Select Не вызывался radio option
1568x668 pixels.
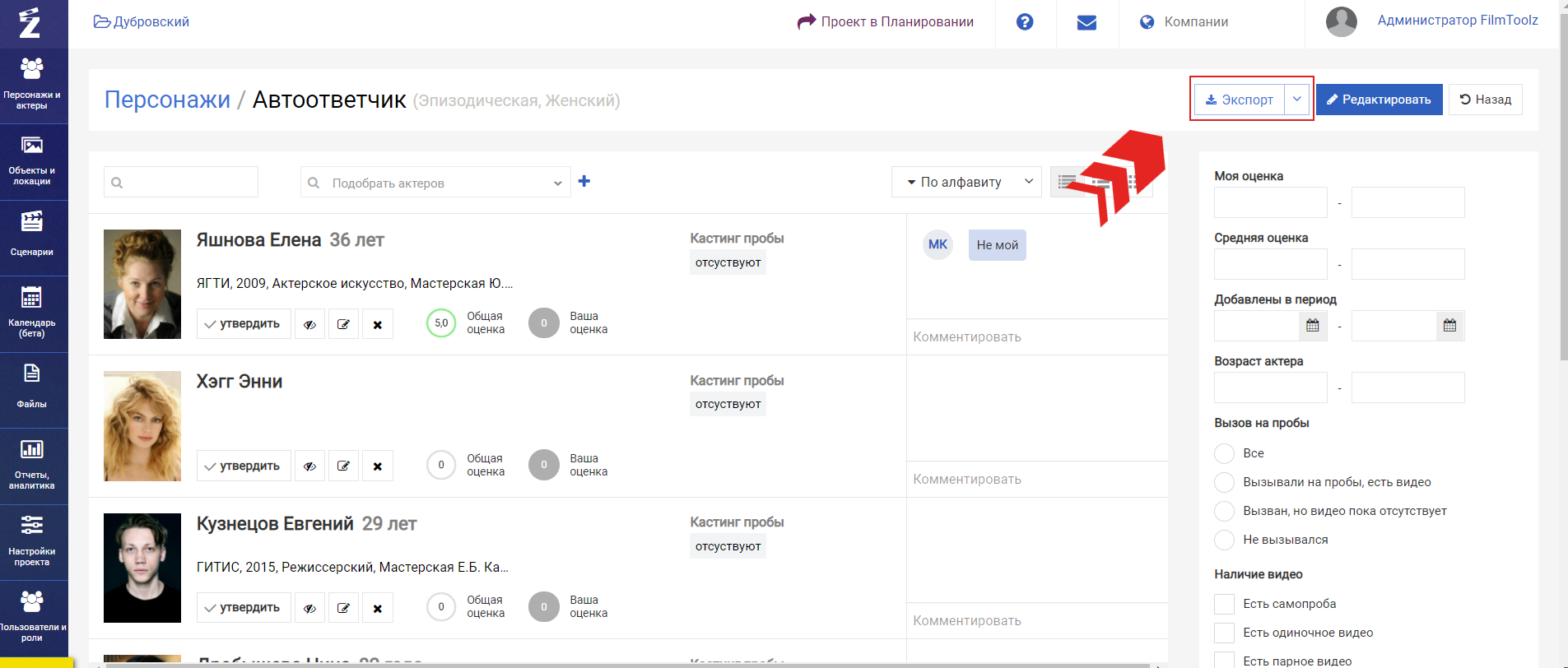(x=1225, y=540)
